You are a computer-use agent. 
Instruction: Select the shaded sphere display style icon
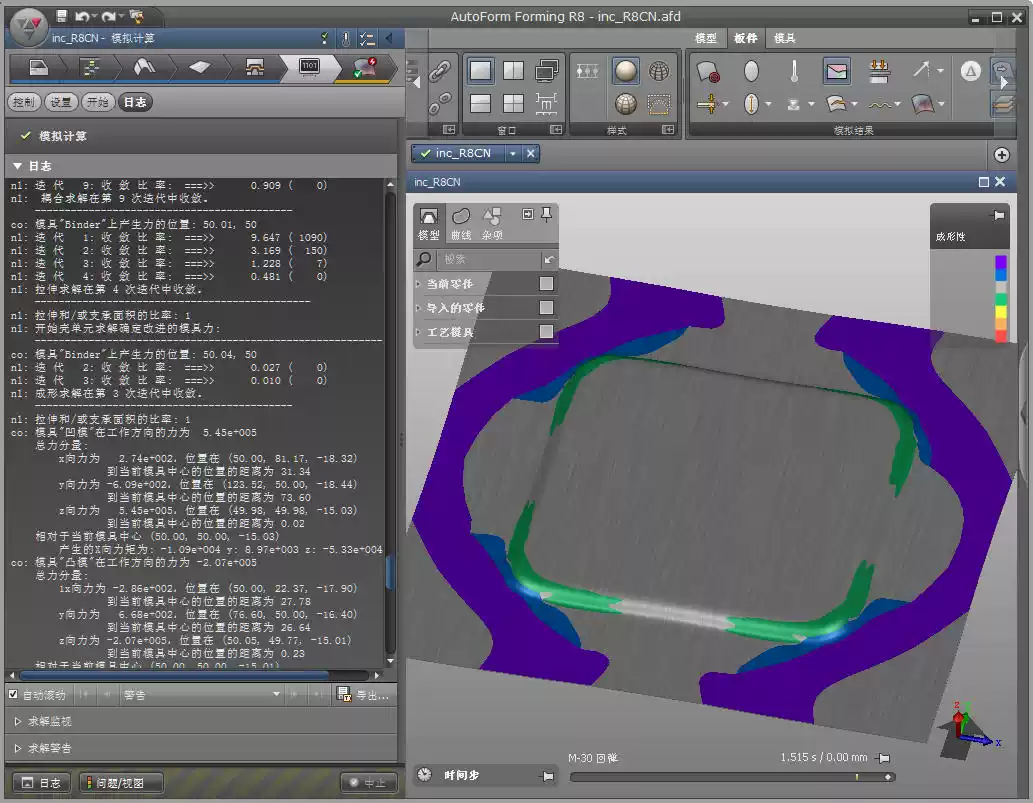coord(625,70)
